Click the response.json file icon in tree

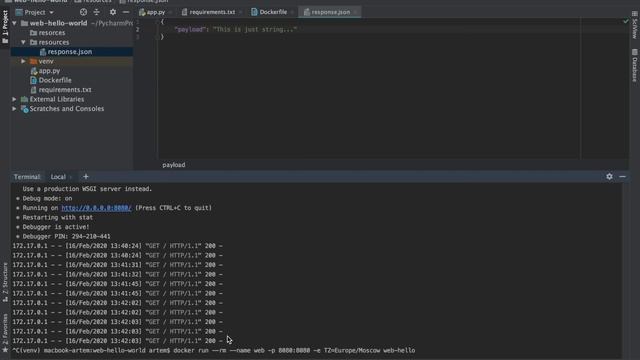point(43,52)
